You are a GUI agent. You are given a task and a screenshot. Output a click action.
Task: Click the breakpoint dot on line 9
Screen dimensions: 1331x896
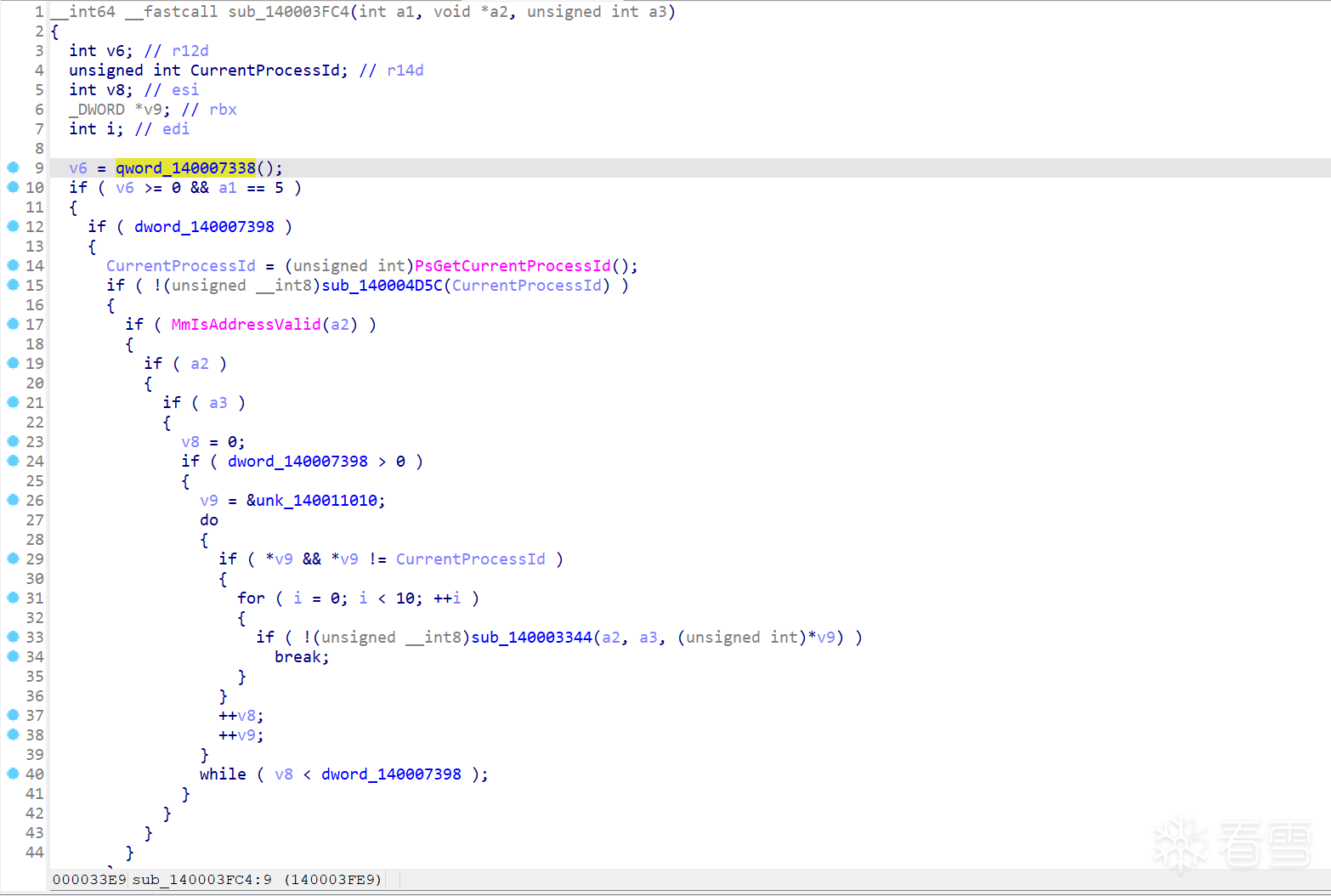(x=13, y=167)
